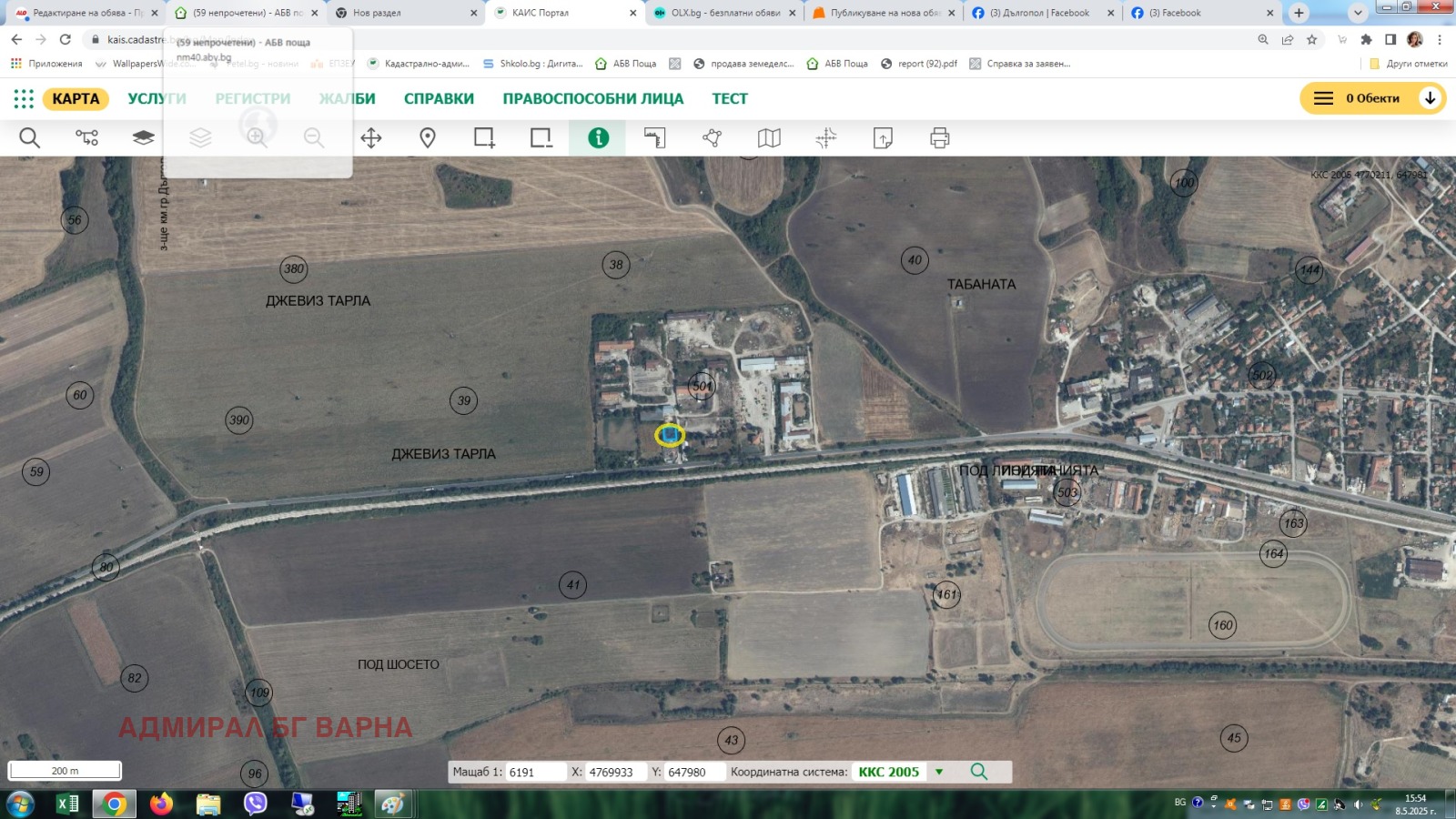Click the green coordinate search button
Viewport: 1456px width, 819px height.
pyautogui.click(x=979, y=771)
